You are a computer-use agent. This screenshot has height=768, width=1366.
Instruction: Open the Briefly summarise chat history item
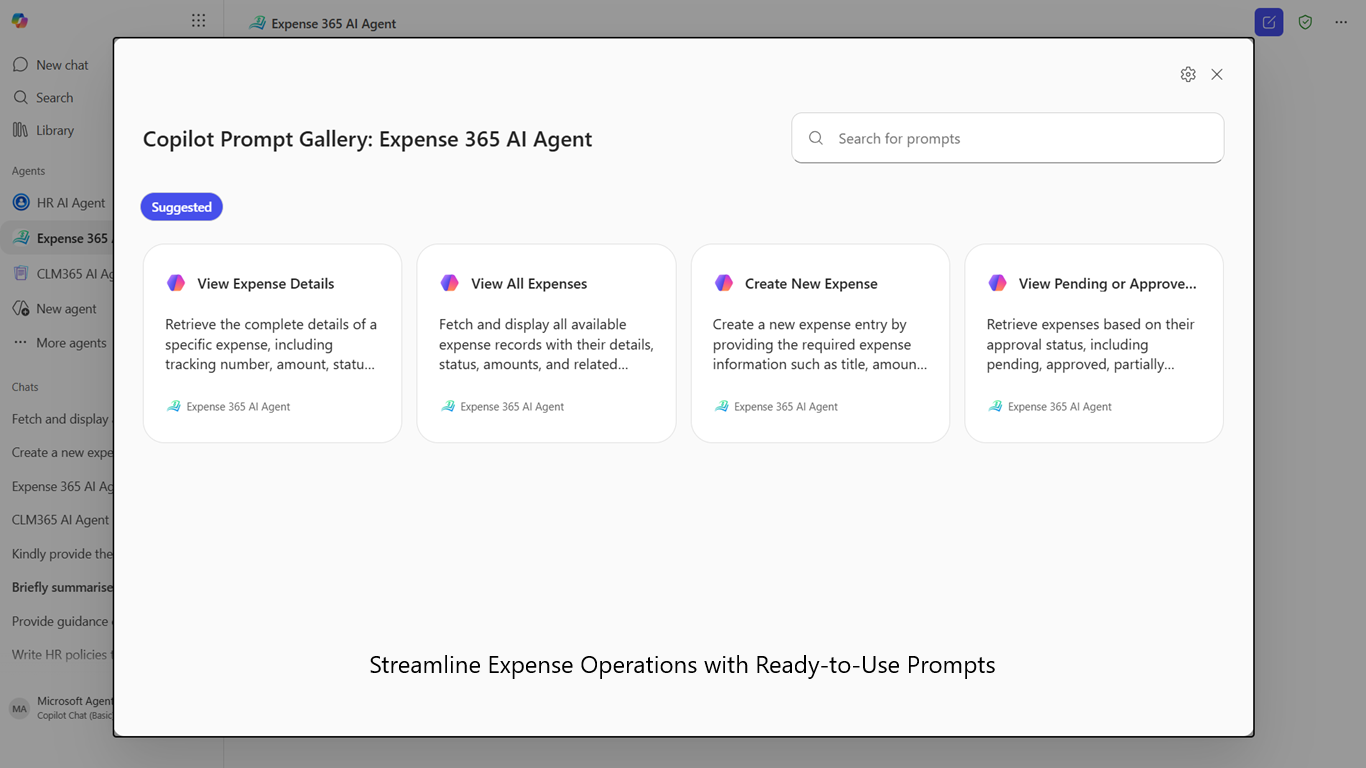(x=62, y=587)
